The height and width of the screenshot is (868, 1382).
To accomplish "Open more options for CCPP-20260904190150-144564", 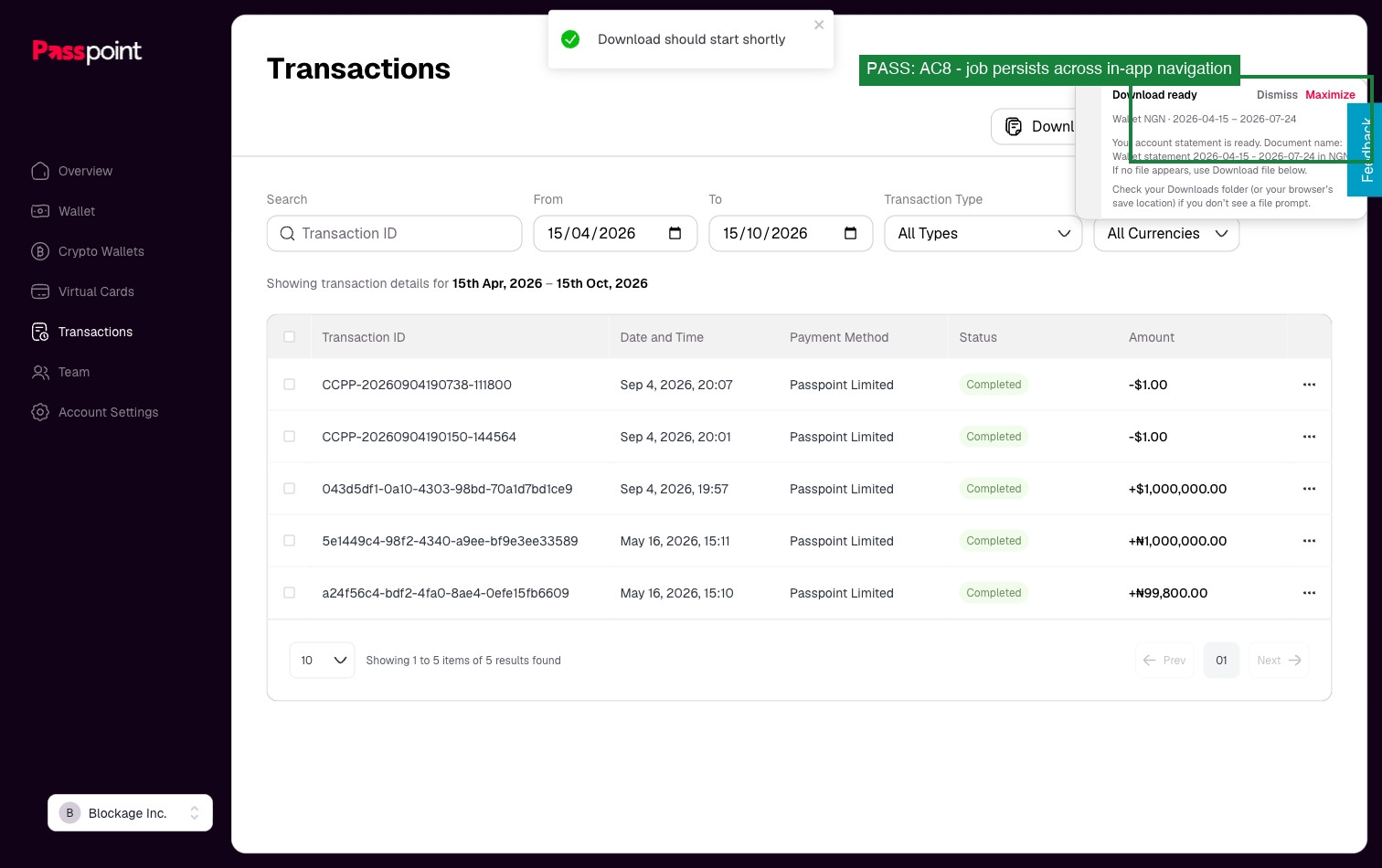I will (x=1309, y=437).
